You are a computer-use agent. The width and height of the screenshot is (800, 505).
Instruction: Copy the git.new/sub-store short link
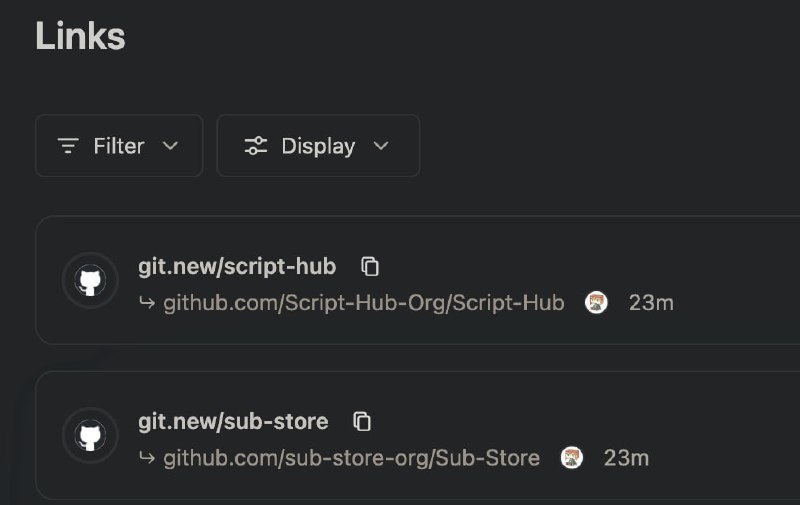(x=362, y=421)
